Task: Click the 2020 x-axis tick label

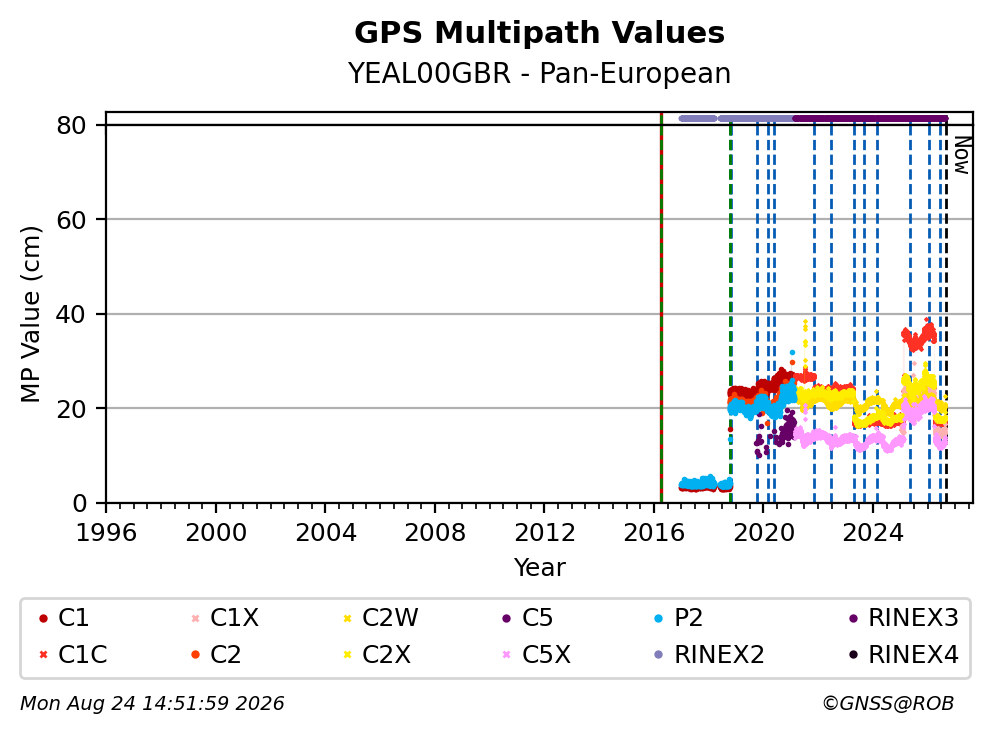Action: tap(763, 533)
